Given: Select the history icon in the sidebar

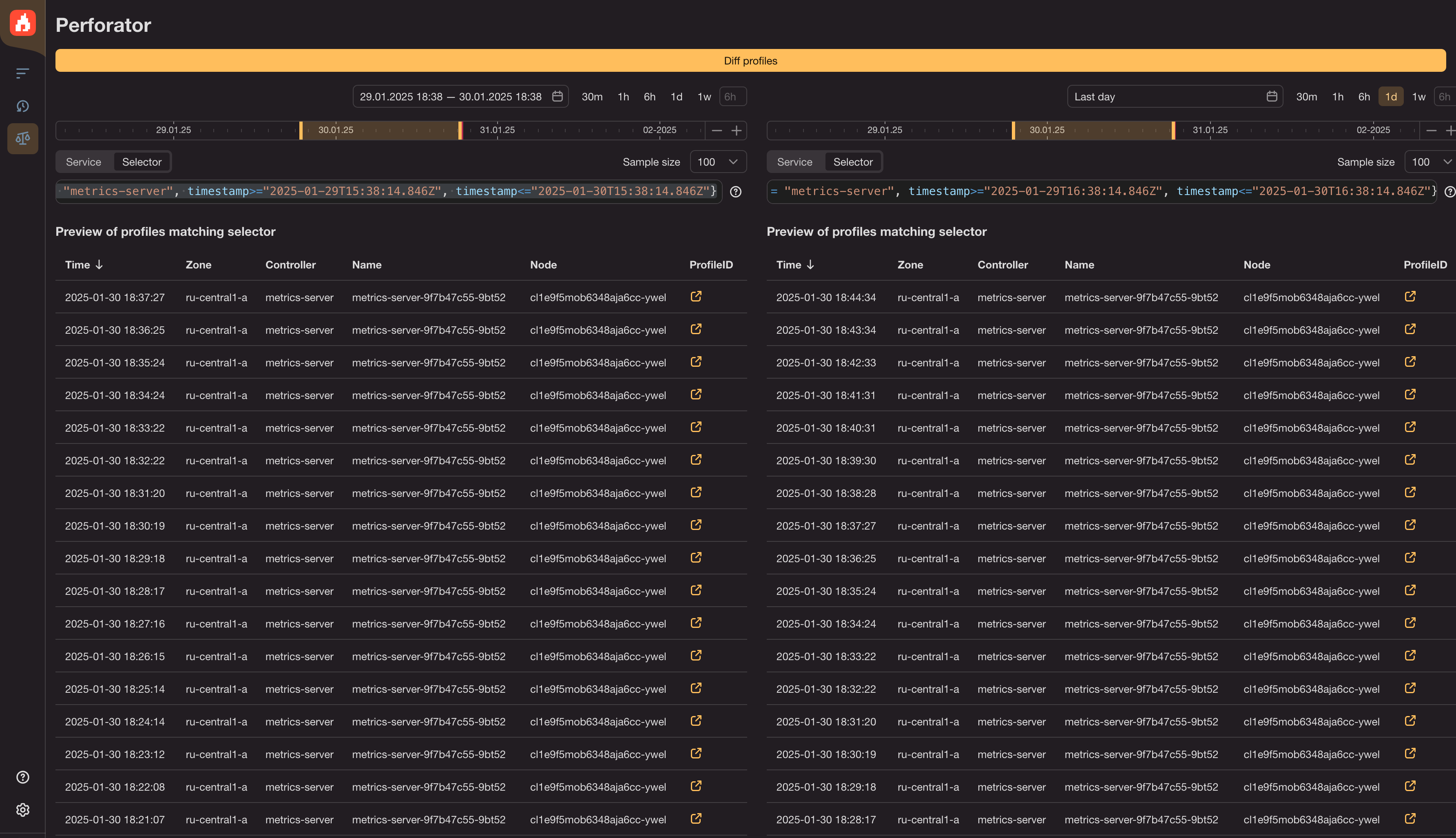Looking at the screenshot, I should 22,106.
